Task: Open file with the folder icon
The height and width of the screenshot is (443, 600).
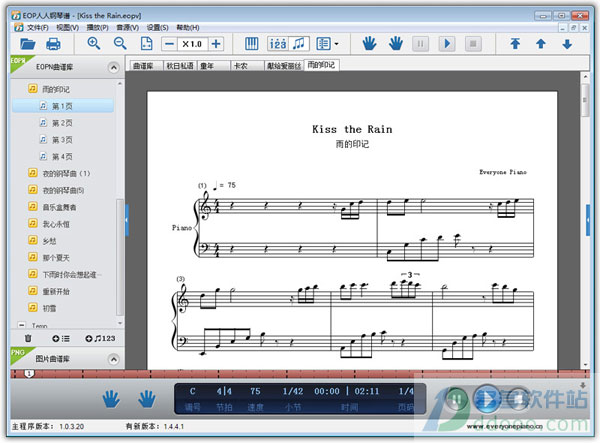Action: [x=28, y=44]
